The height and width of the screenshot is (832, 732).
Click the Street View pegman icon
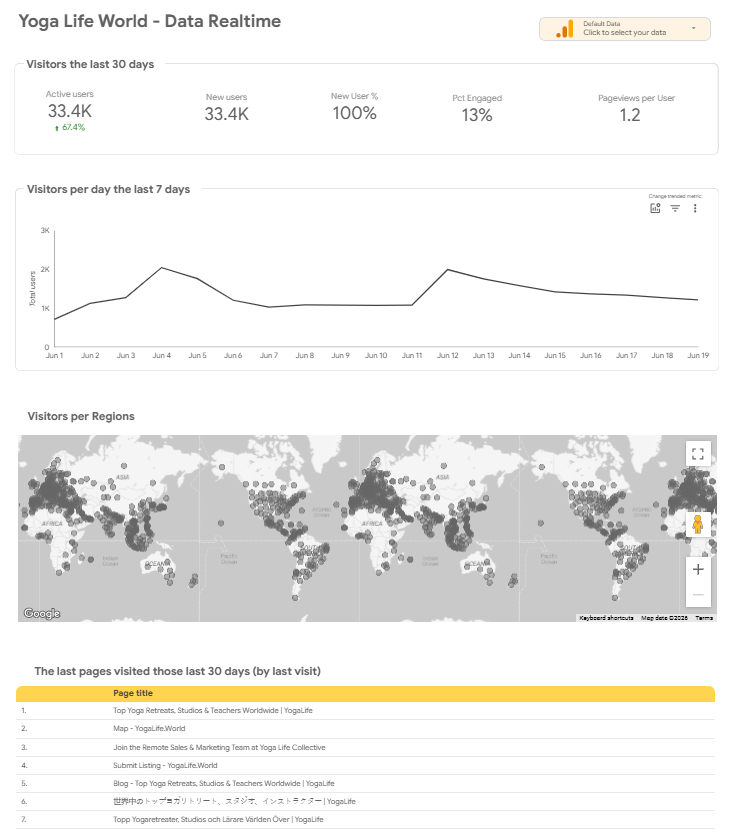pyautogui.click(x=698, y=524)
